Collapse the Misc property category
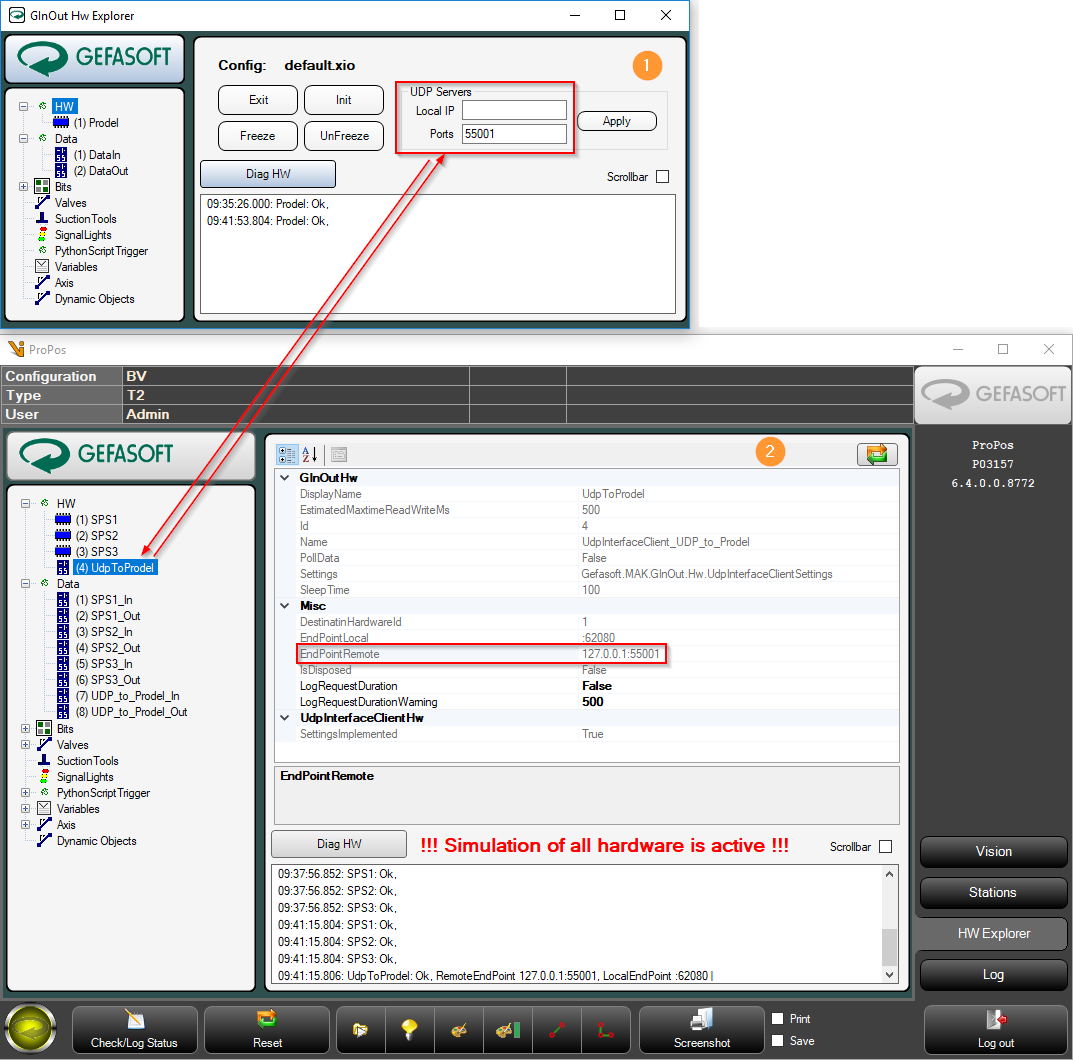 pos(285,606)
